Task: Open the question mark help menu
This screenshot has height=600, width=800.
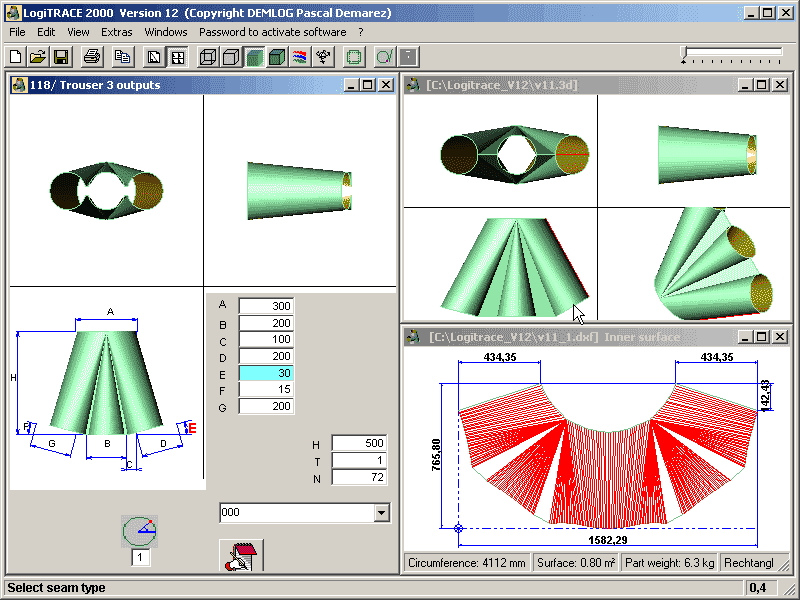Action: [x=361, y=32]
